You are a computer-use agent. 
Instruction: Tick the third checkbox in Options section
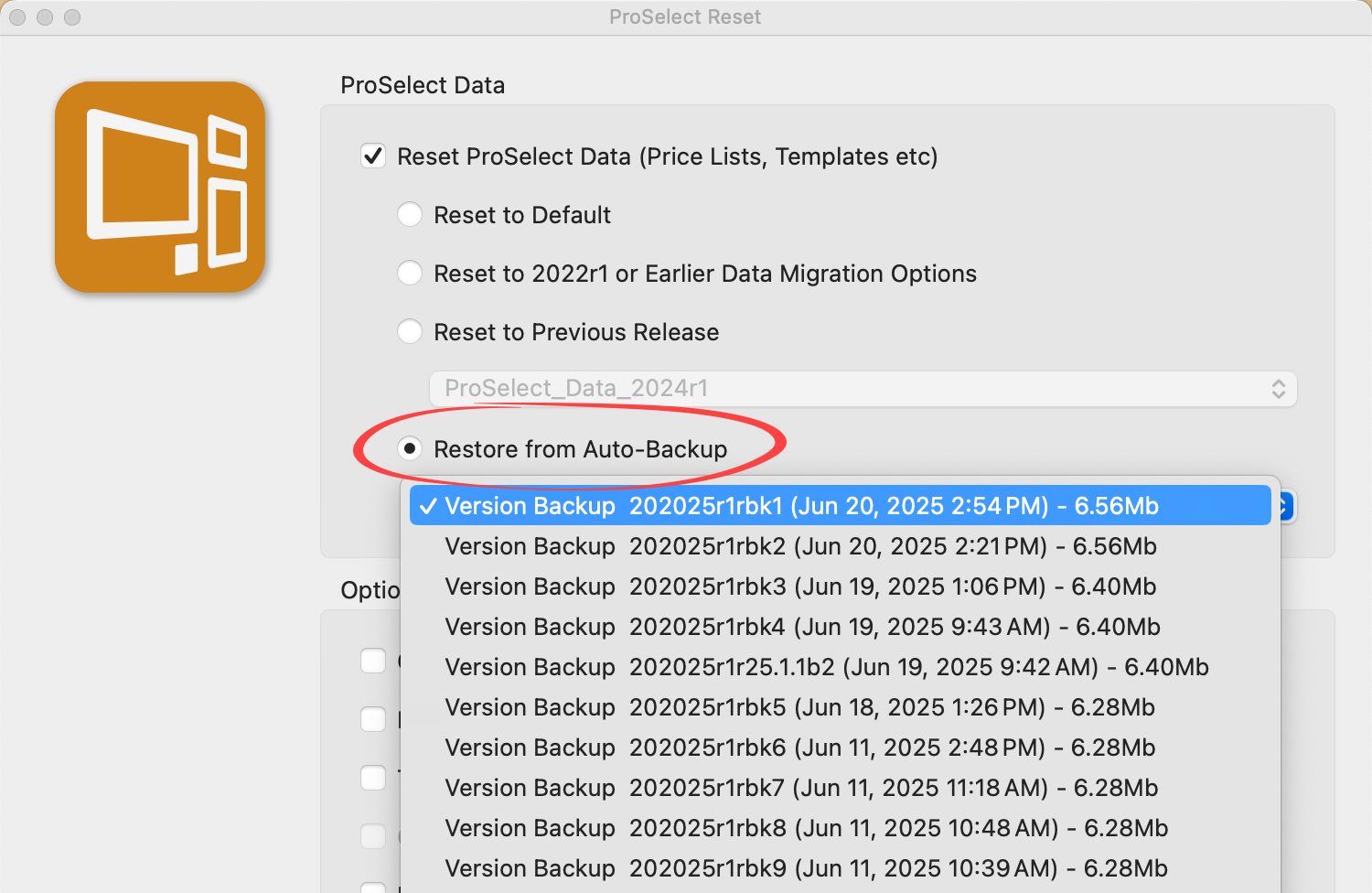tap(373, 778)
